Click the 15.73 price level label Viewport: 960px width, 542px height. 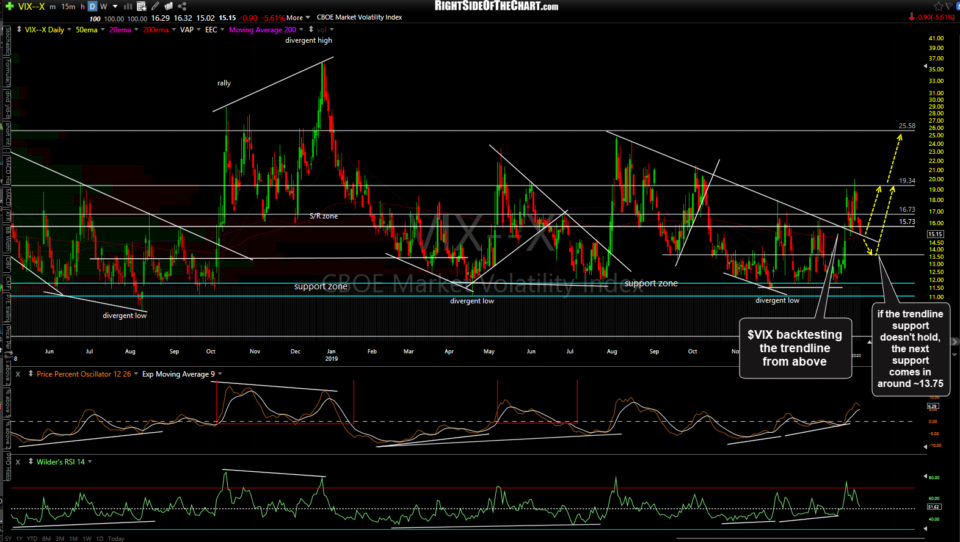907,222
